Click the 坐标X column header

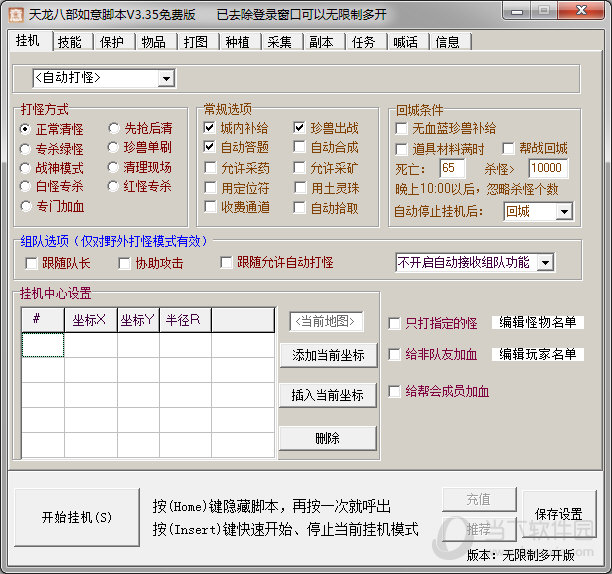point(91,320)
